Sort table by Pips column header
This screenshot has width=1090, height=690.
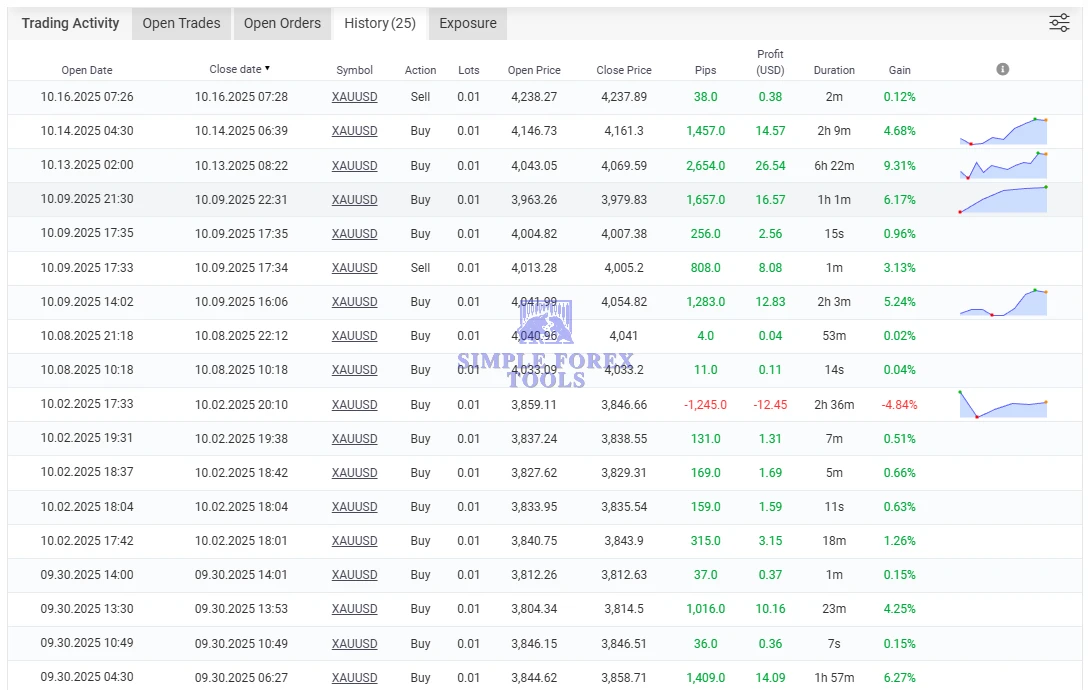[x=705, y=70]
